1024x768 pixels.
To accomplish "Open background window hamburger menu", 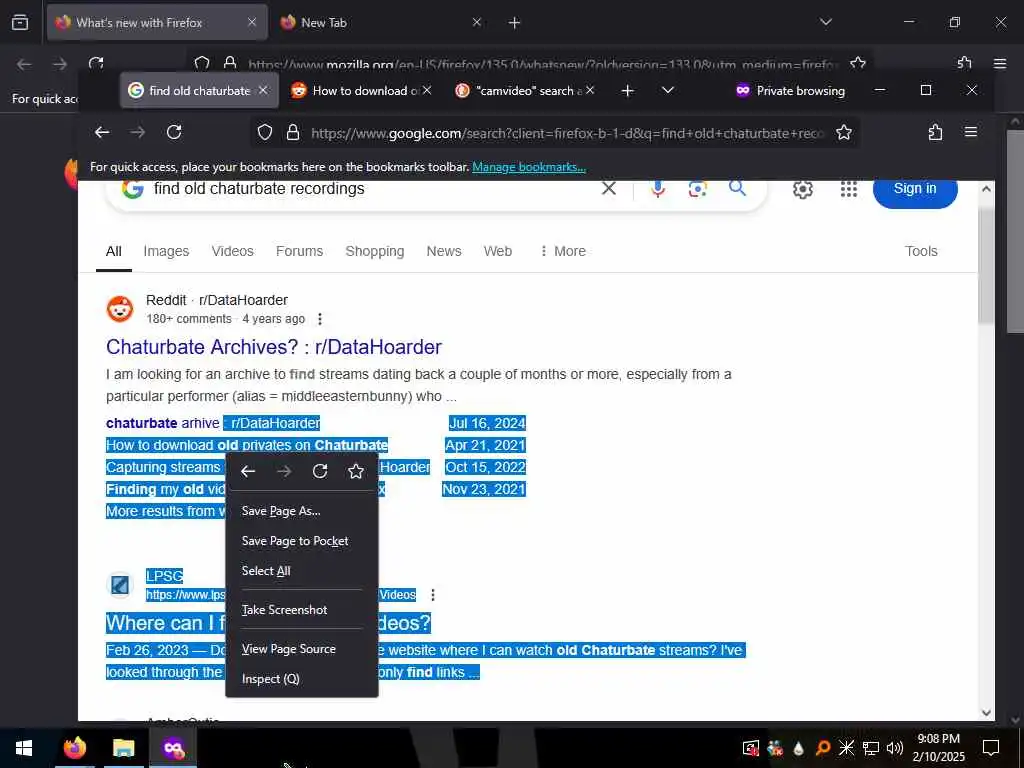I will pyautogui.click(x=1000, y=64).
